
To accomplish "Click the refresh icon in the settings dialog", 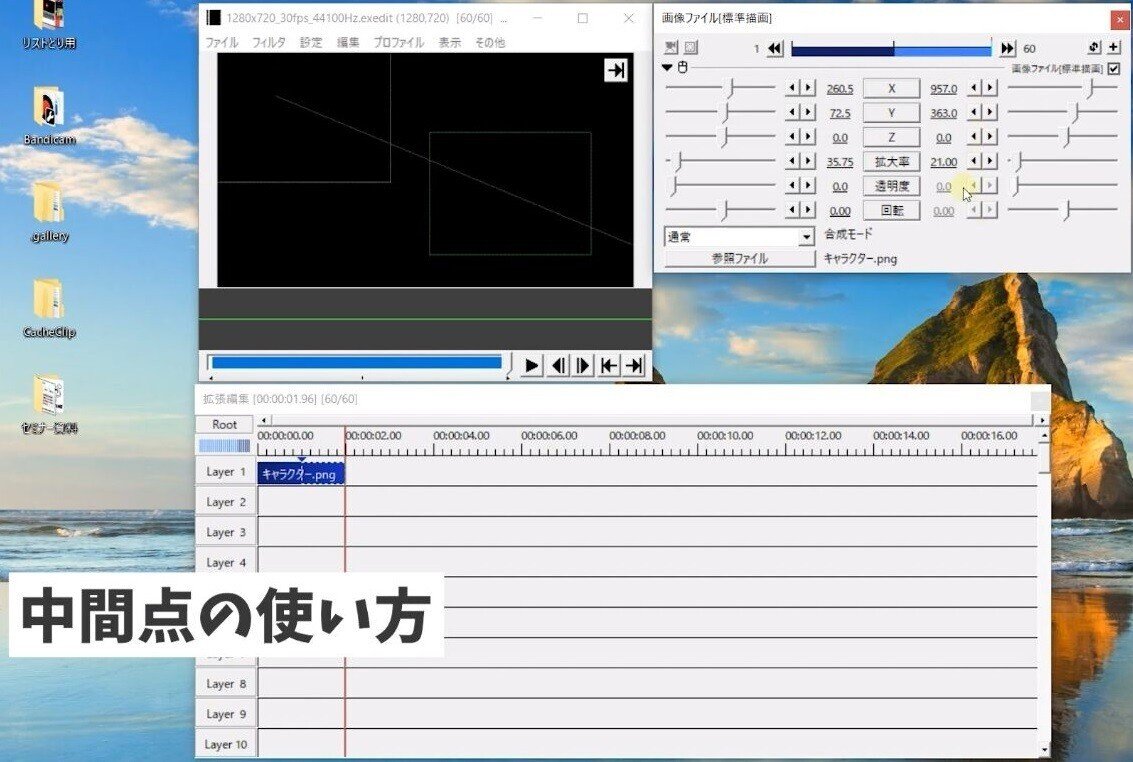I will 1095,46.
